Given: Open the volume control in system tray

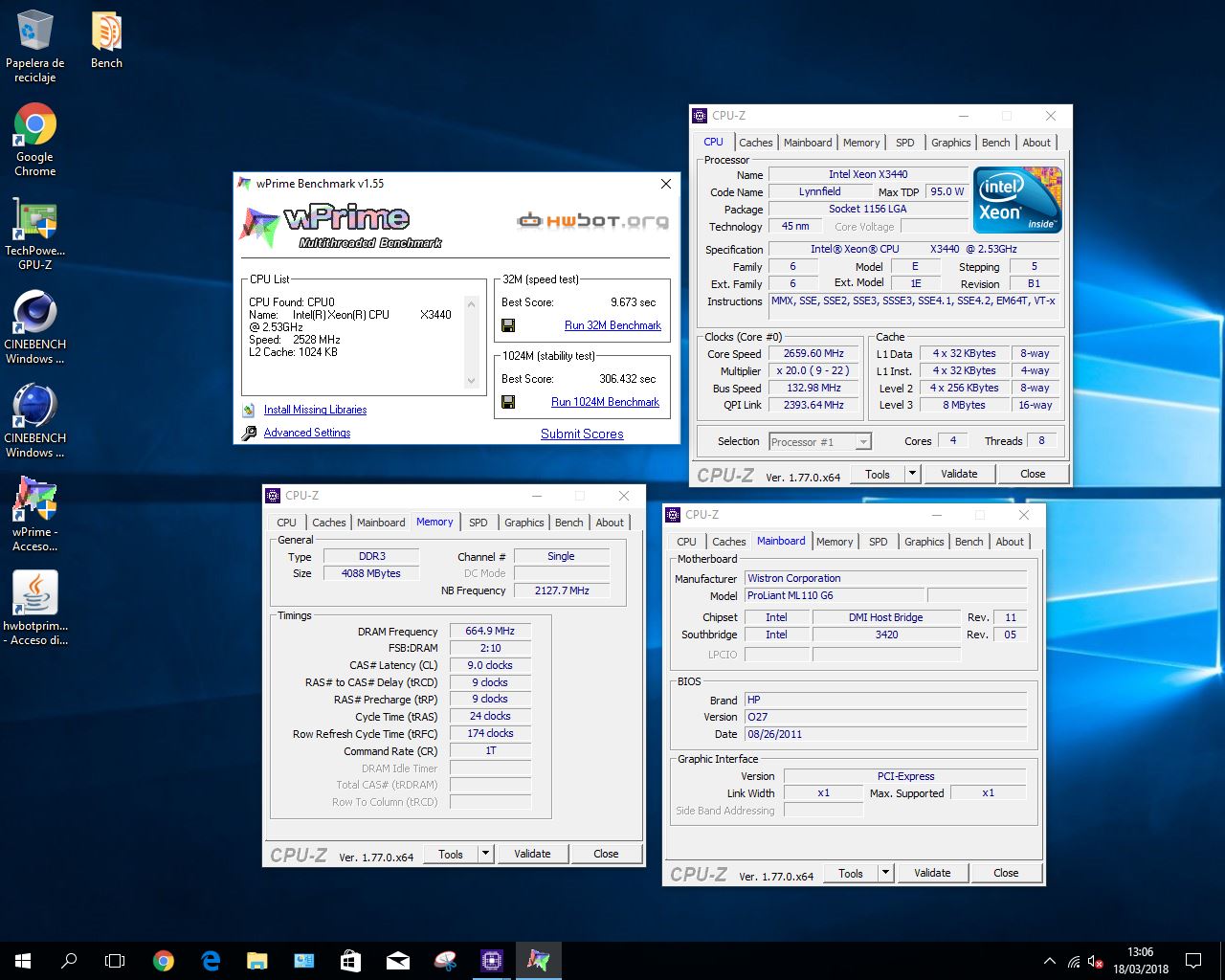Looking at the screenshot, I should pos(1096,961).
